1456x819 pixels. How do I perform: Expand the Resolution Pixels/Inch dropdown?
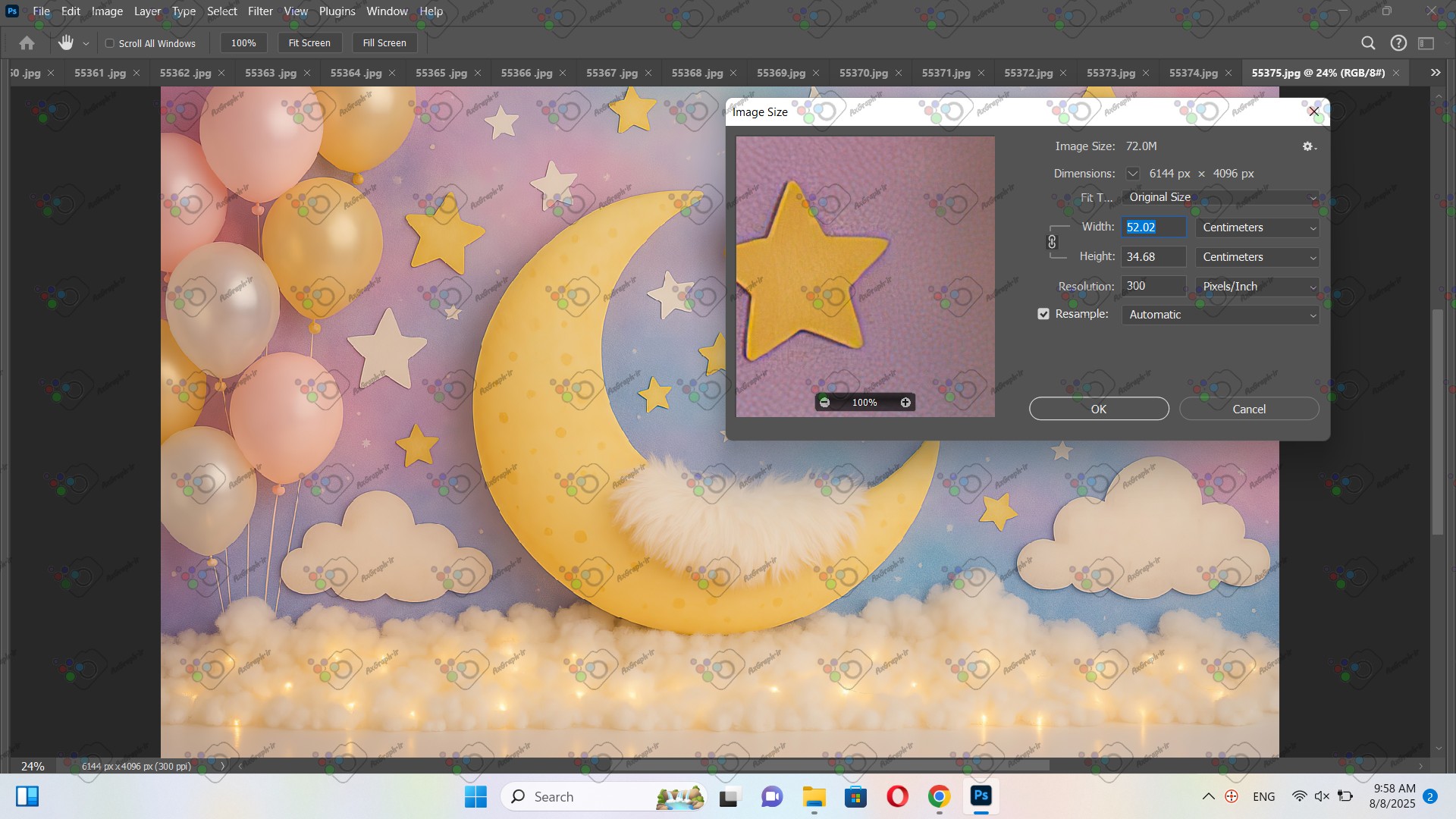click(1257, 287)
